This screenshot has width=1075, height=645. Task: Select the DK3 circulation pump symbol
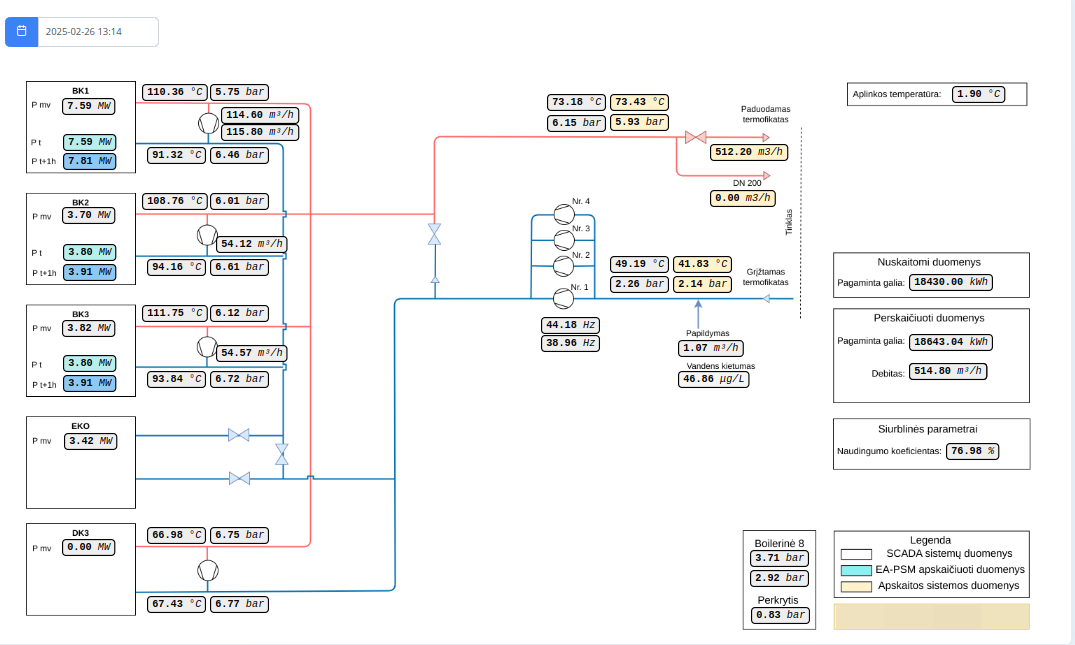(207, 570)
